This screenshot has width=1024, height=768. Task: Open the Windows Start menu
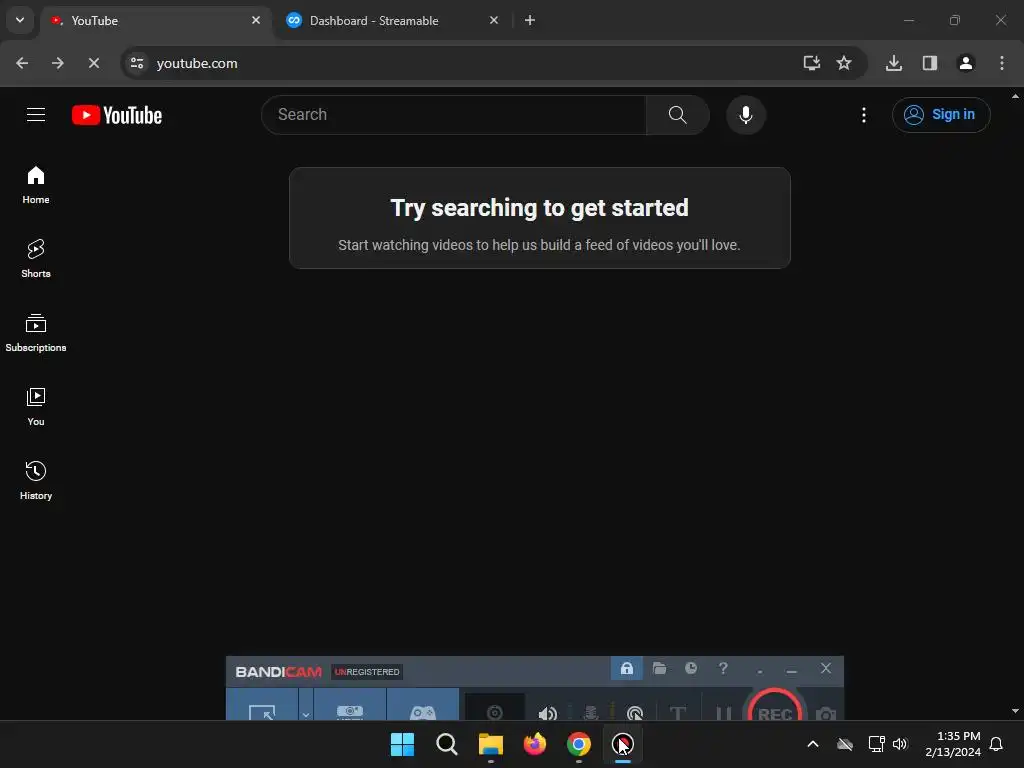click(402, 744)
